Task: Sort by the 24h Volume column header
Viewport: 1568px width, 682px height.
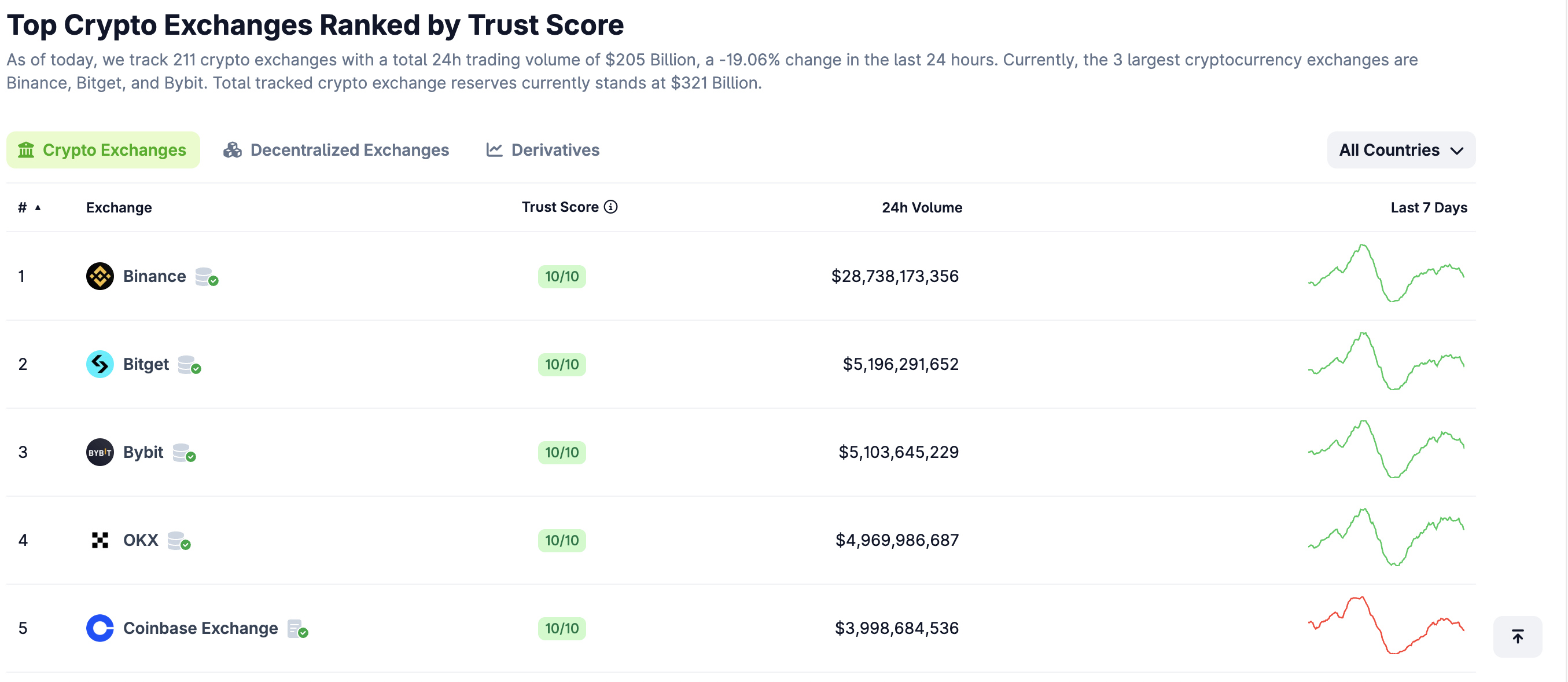Action: [x=922, y=207]
